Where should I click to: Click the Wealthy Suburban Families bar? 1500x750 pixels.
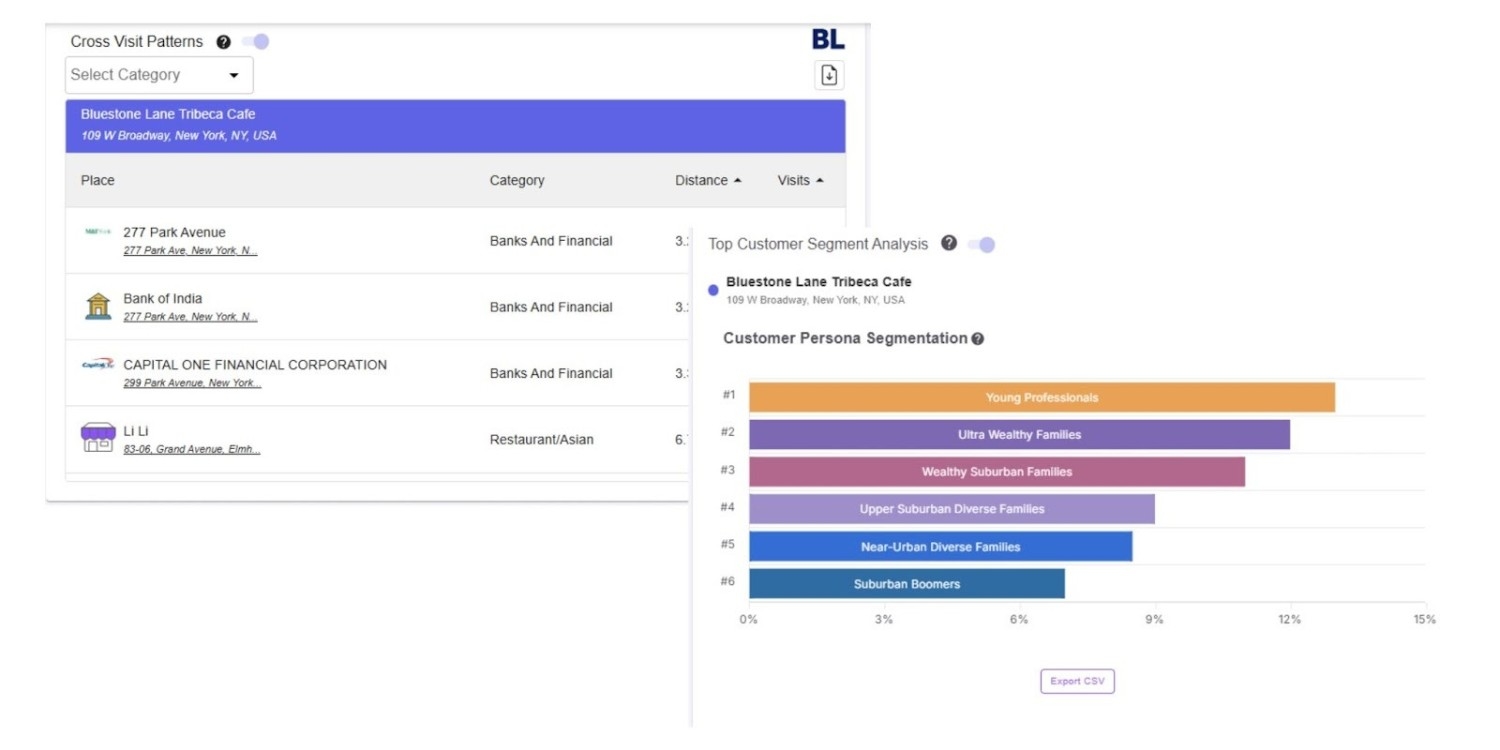(997, 471)
